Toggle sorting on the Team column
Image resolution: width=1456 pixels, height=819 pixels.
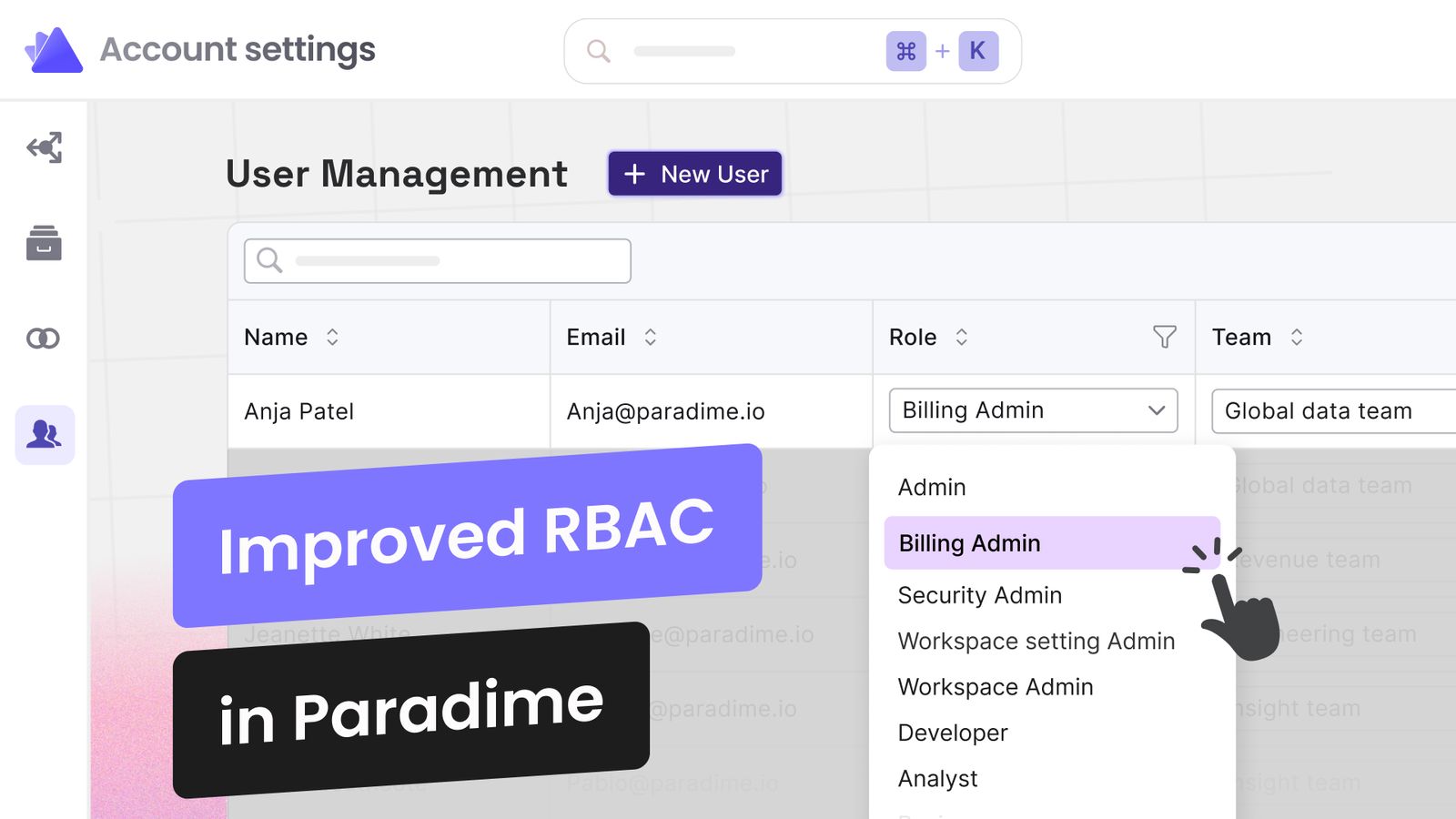point(1296,337)
